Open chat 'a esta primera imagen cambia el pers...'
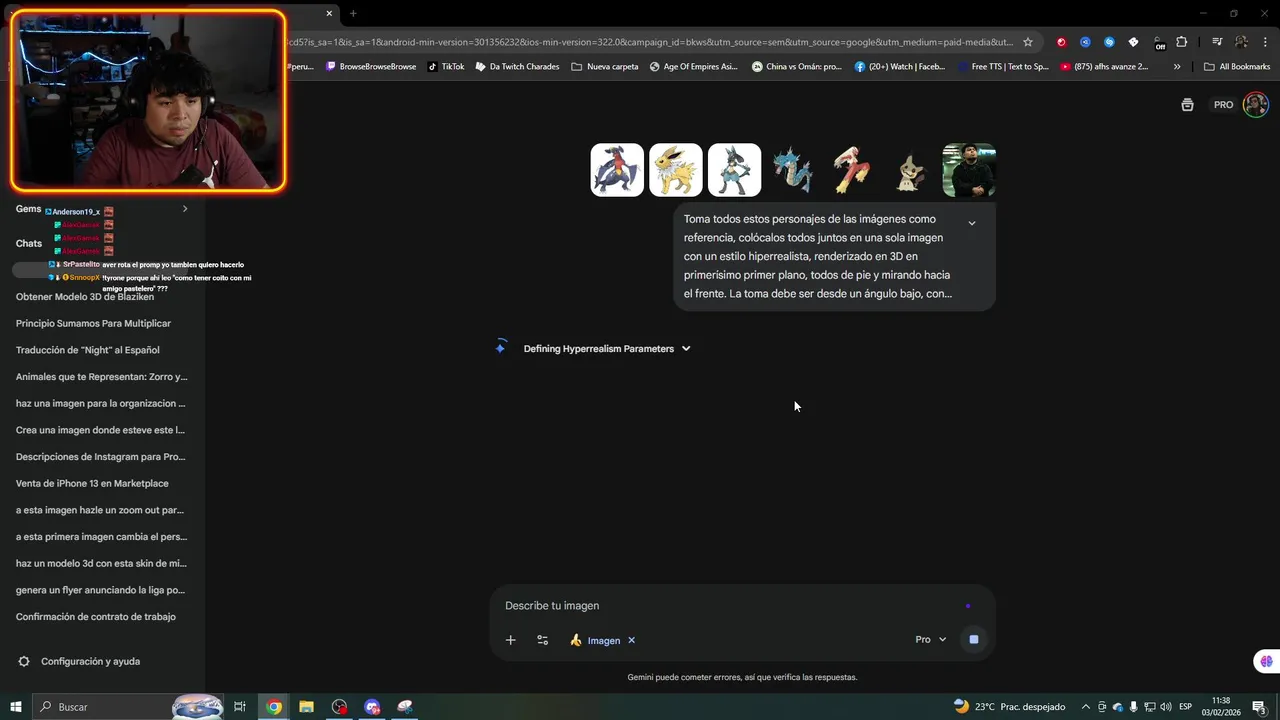 100,537
